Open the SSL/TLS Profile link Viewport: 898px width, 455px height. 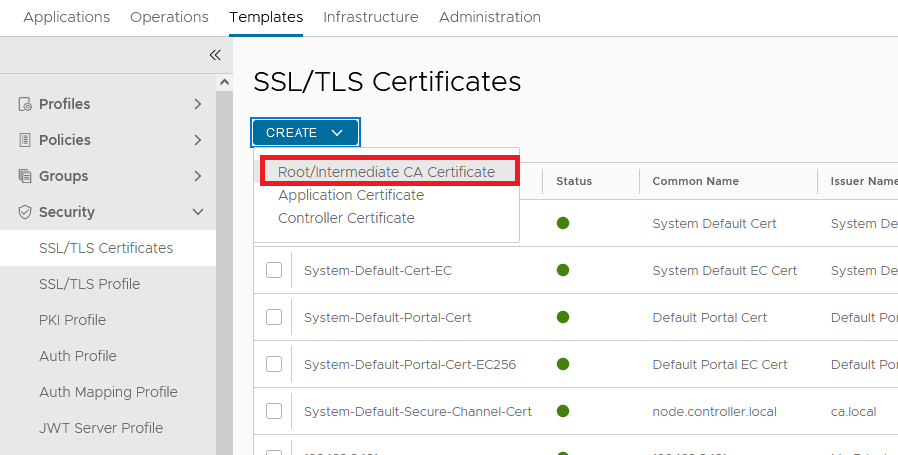pos(89,284)
